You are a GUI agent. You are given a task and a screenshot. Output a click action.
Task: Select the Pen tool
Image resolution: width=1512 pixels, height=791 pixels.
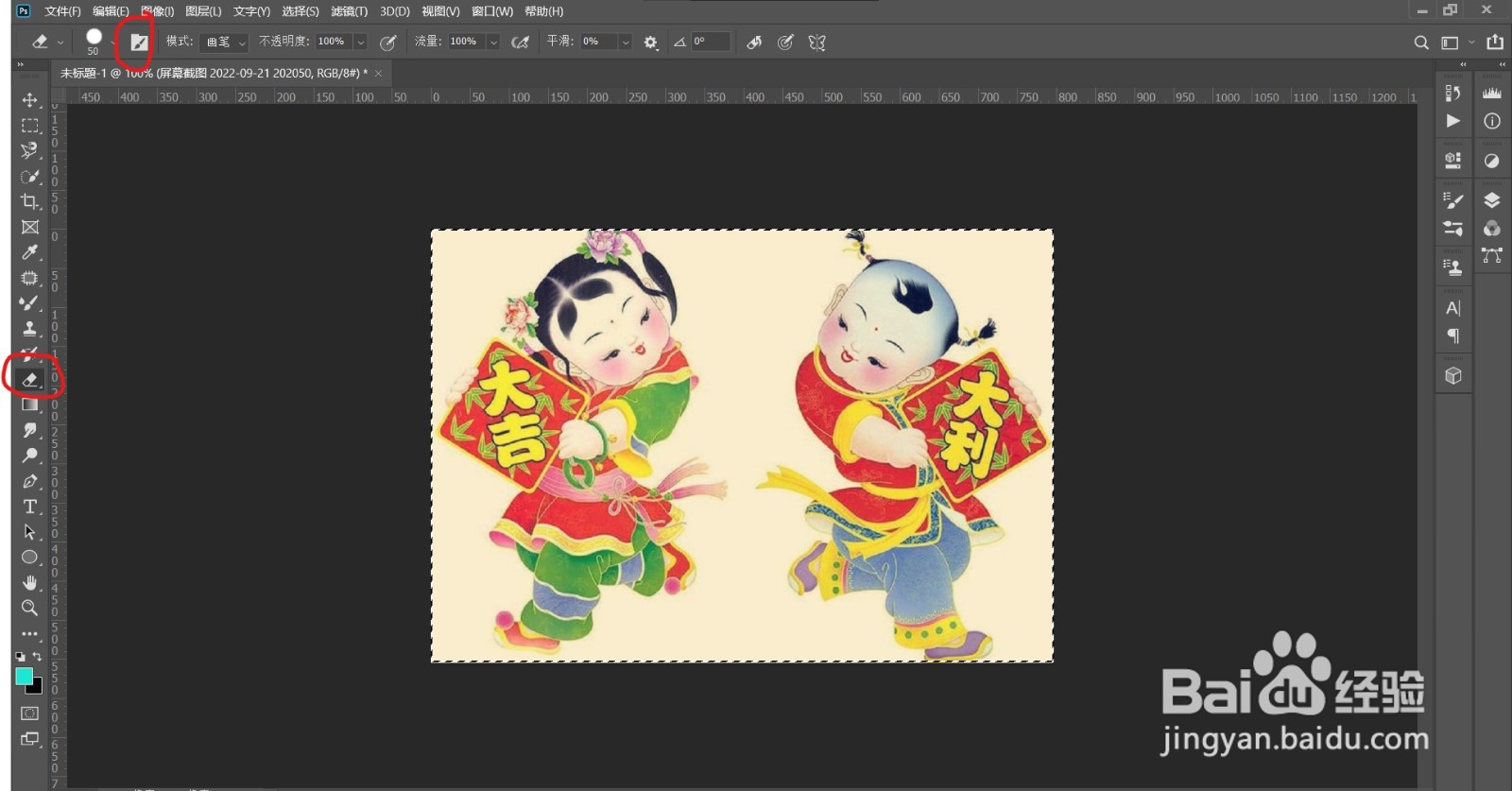coord(30,481)
